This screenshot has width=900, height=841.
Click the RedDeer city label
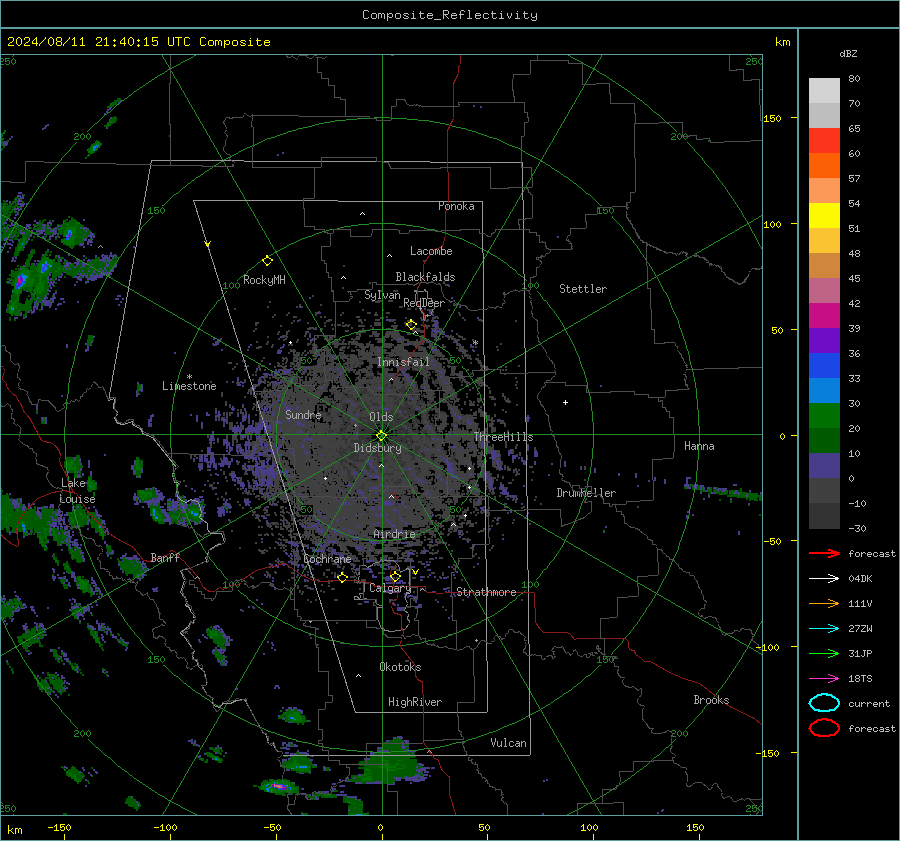pos(424,303)
